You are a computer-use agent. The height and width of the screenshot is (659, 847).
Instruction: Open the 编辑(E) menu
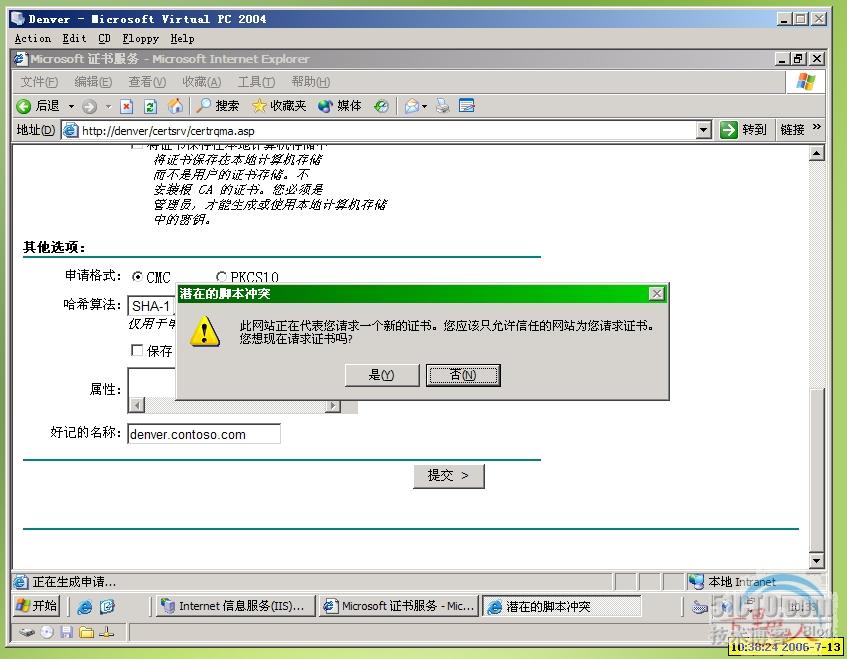[x=93, y=82]
